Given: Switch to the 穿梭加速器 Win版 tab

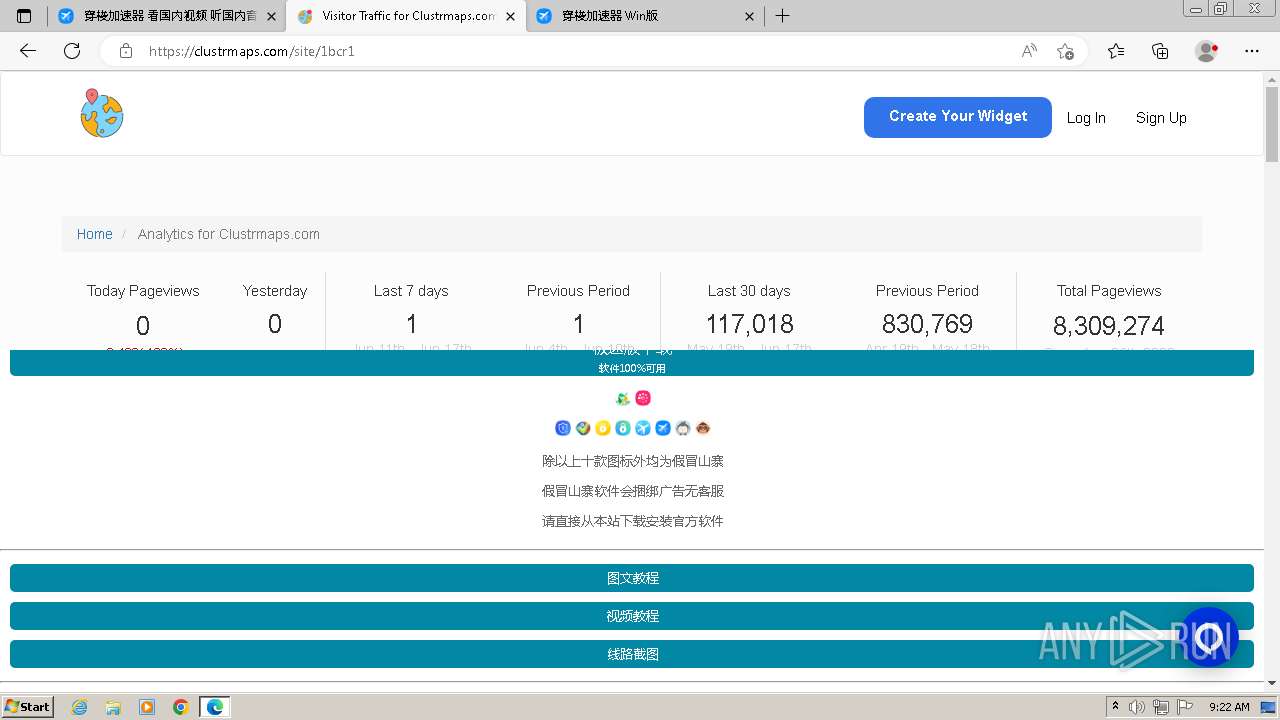Looking at the screenshot, I should pyautogui.click(x=643, y=16).
